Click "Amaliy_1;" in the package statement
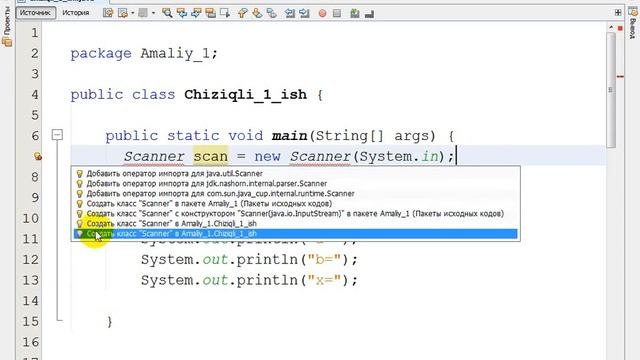The height and width of the screenshot is (360, 640). pyautogui.click(x=179, y=53)
